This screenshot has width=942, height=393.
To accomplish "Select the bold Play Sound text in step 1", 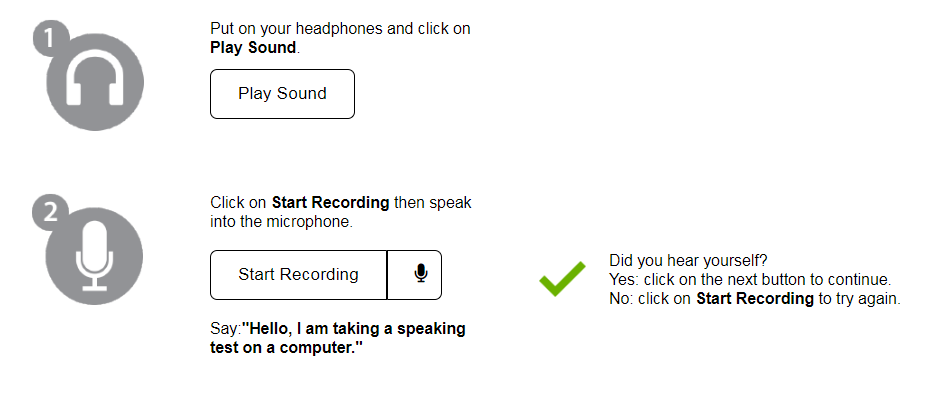I will (253, 48).
